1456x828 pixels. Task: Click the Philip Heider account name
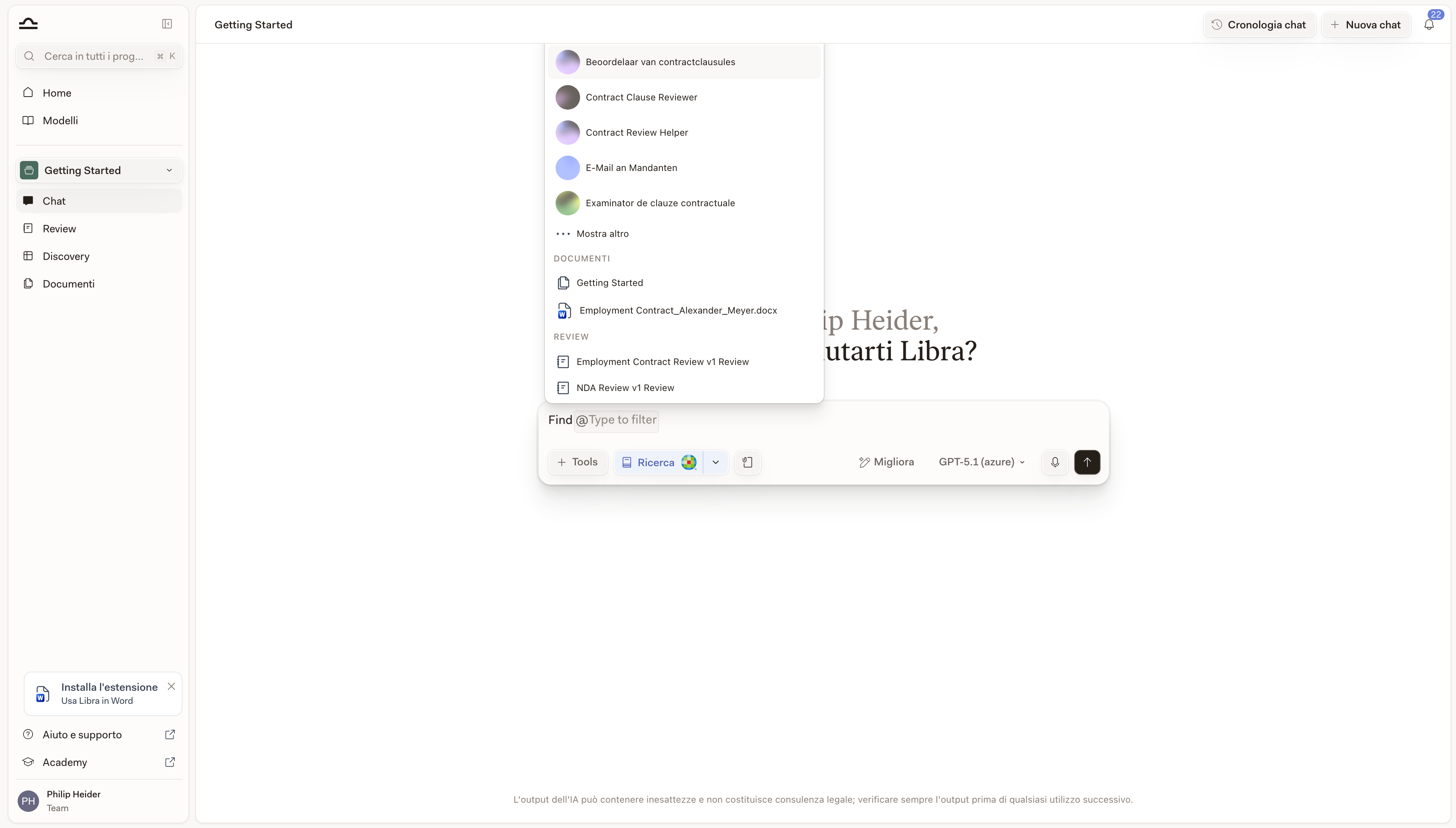(73, 794)
